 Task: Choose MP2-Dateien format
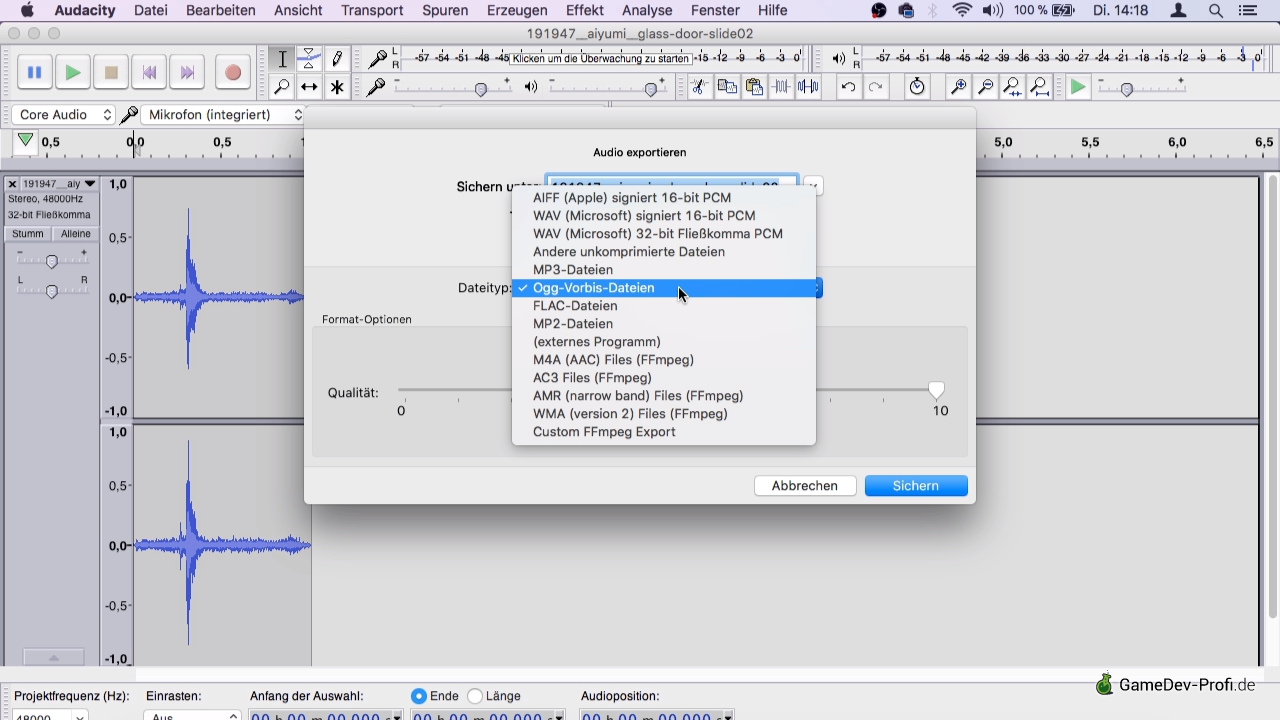tap(664, 324)
